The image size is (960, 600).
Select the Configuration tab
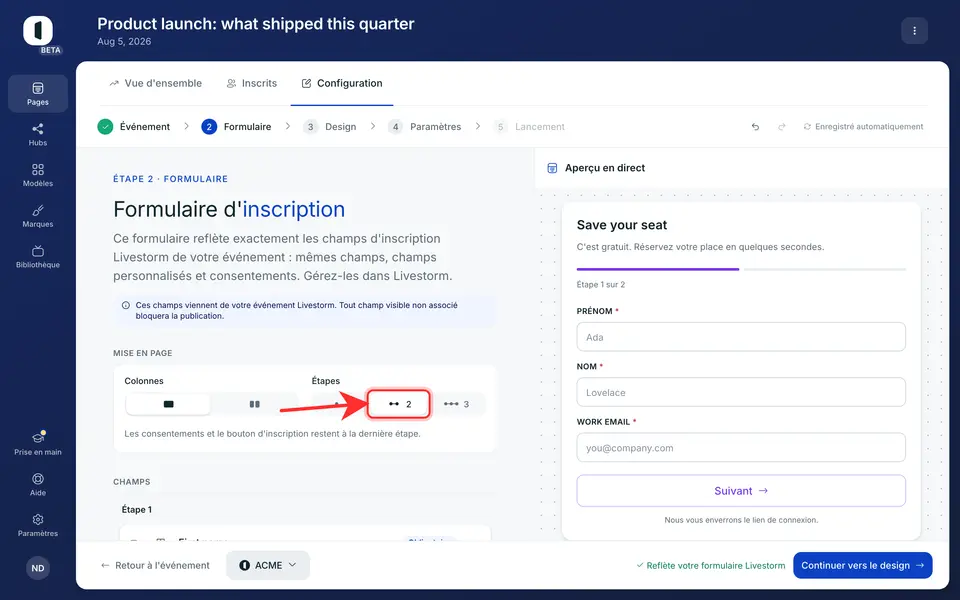(x=342, y=83)
